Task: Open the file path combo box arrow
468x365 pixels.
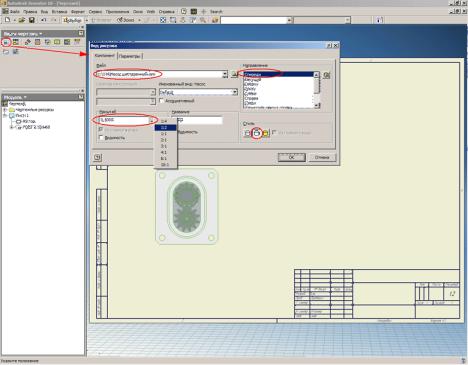Action: (225, 74)
